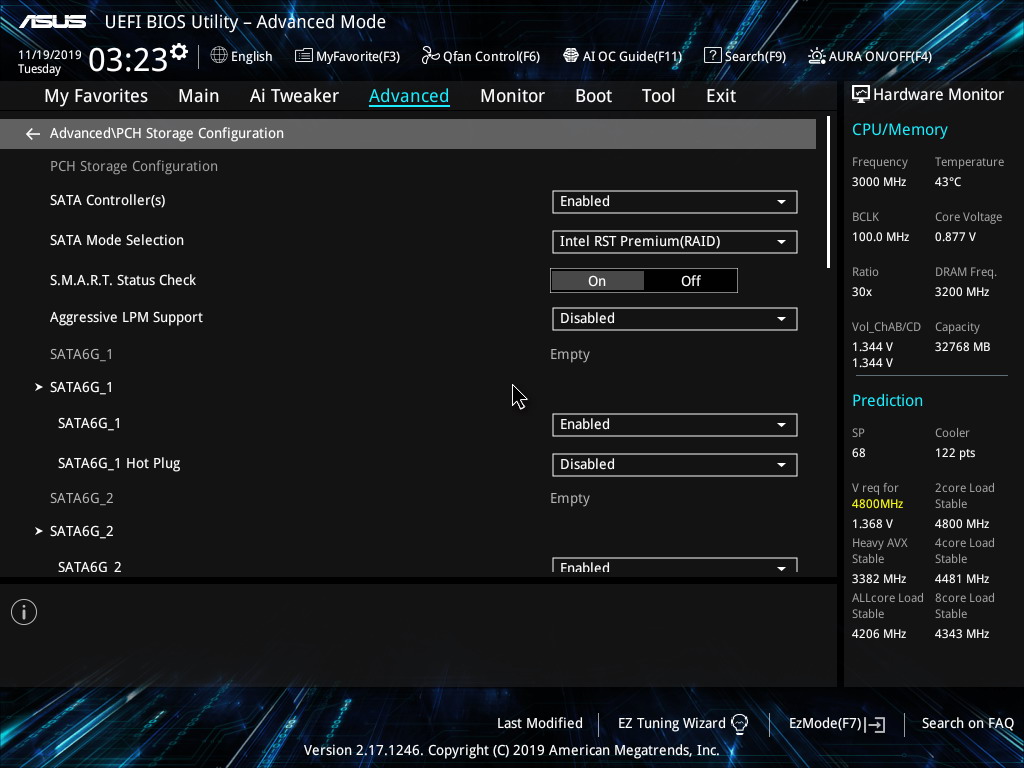Click the CPU/Memory section heading

(x=899, y=130)
